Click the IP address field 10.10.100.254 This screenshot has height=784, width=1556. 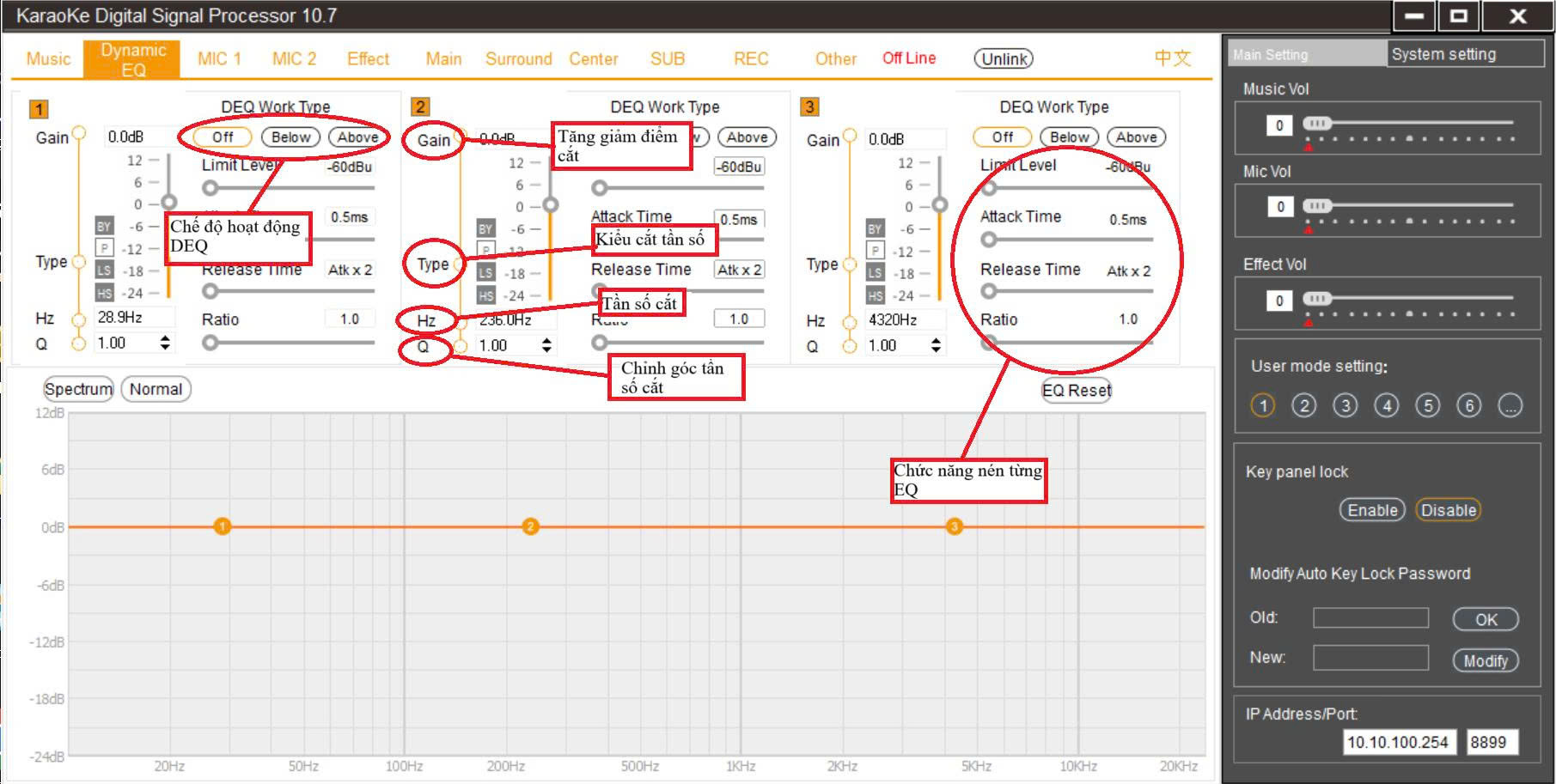coord(1399,742)
